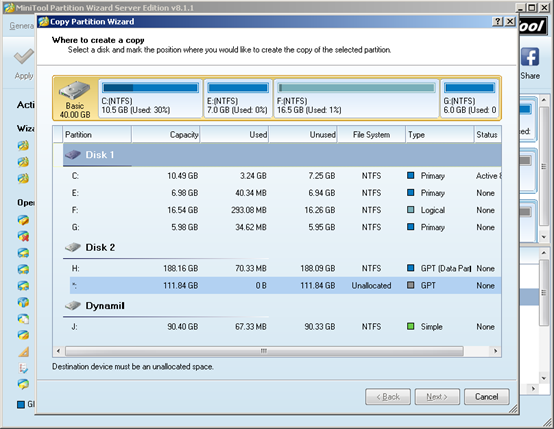Viewport: 554px width, 429px height.
Task: Sort by the Used column header
Action: (234, 135)
